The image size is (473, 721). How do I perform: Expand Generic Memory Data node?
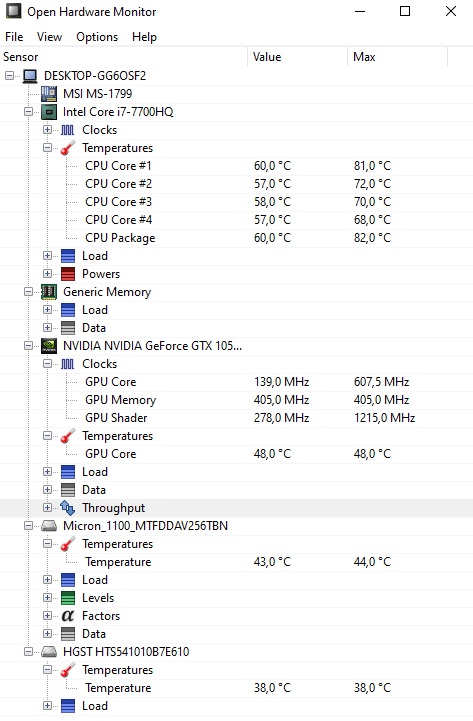point(47,328)
